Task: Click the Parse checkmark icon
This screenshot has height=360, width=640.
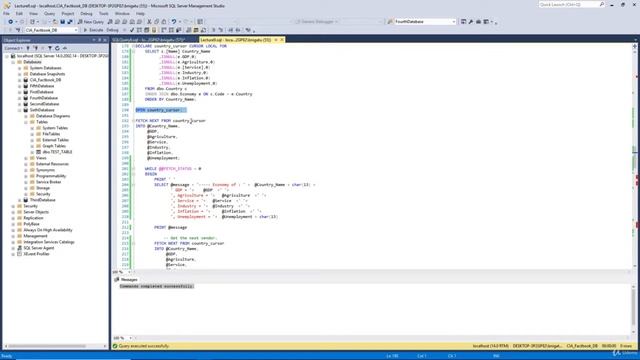Action: coord(132,30)
